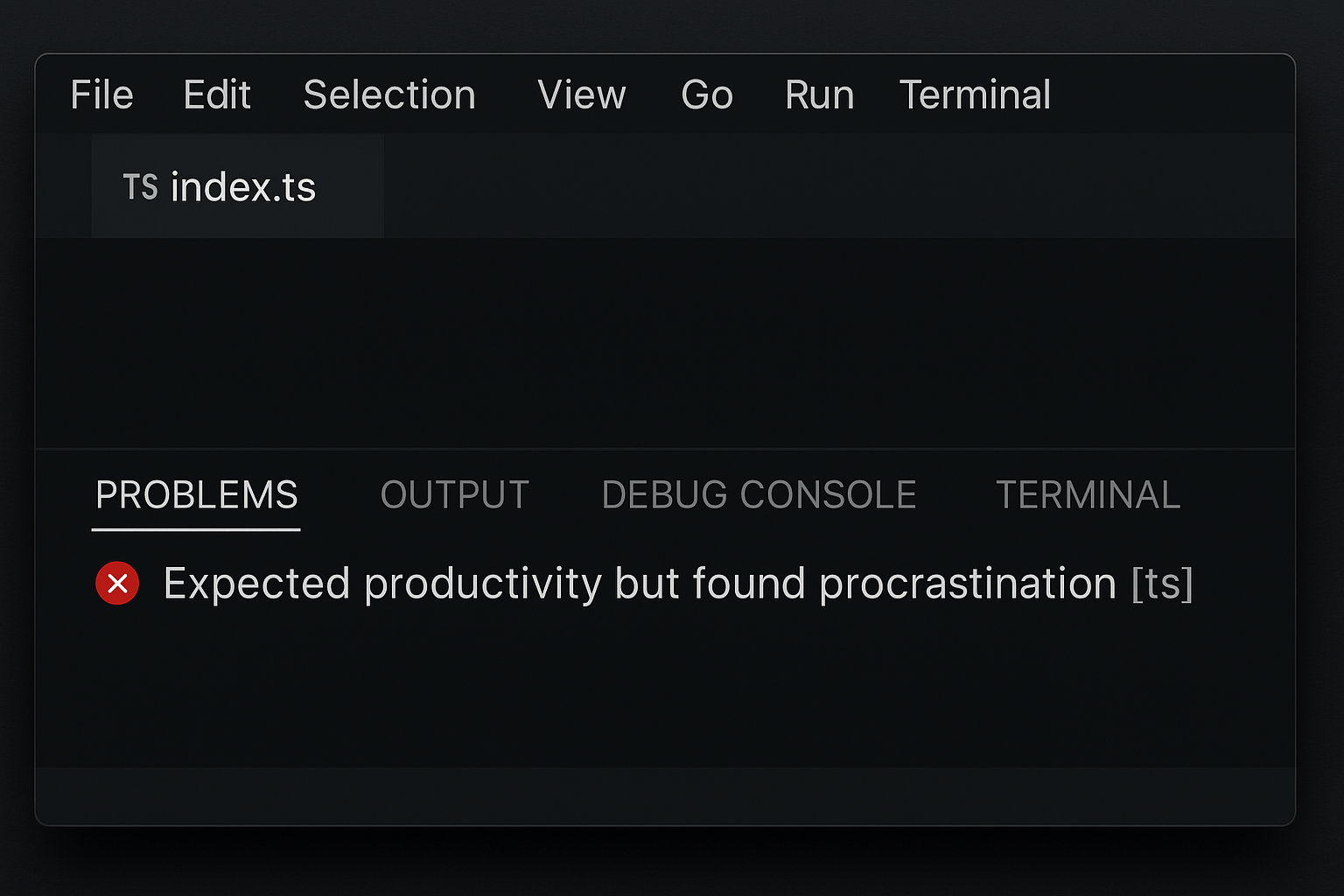
Task: Click the [ts] source tag on error
Action: pos(1162,584)
